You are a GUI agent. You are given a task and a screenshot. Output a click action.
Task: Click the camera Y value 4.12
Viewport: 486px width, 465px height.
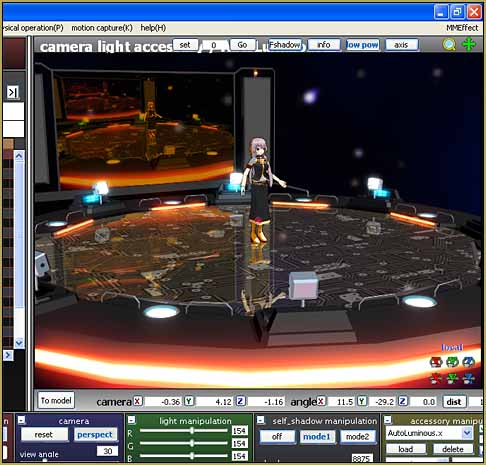tap(214, 402)
